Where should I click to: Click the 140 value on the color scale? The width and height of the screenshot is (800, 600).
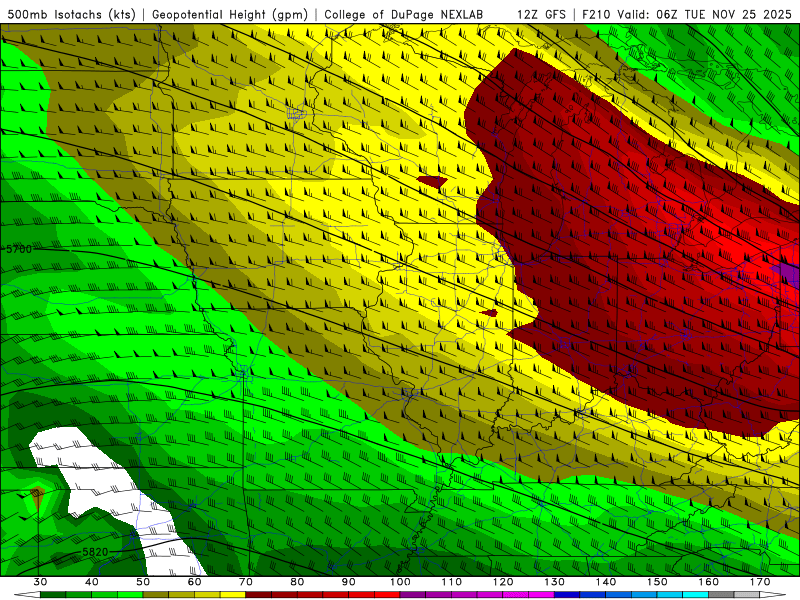606,582
